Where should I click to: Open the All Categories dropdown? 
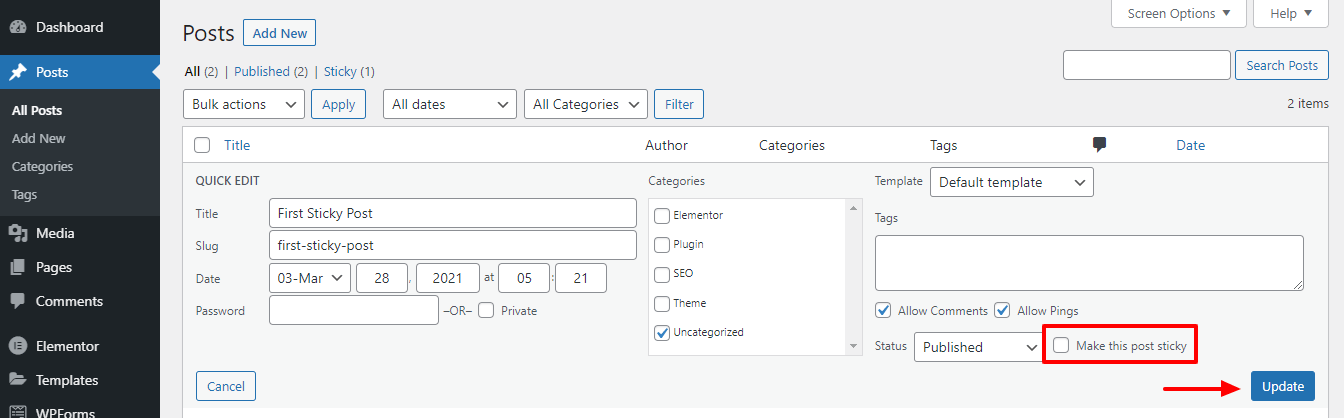[x=586, y=104]
